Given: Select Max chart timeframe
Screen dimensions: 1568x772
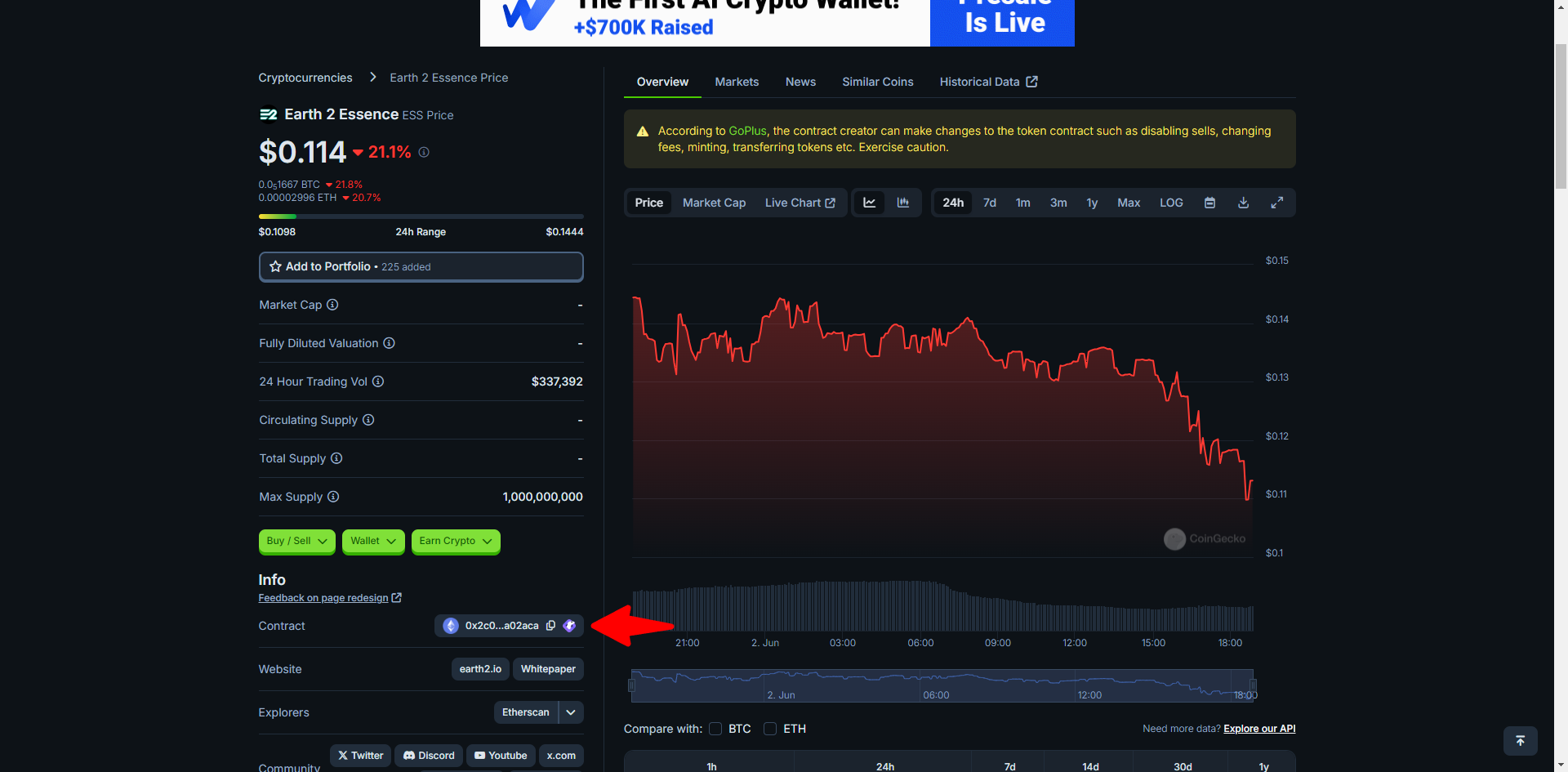Looking at the screenshot, I should [x=1129, y=203].
